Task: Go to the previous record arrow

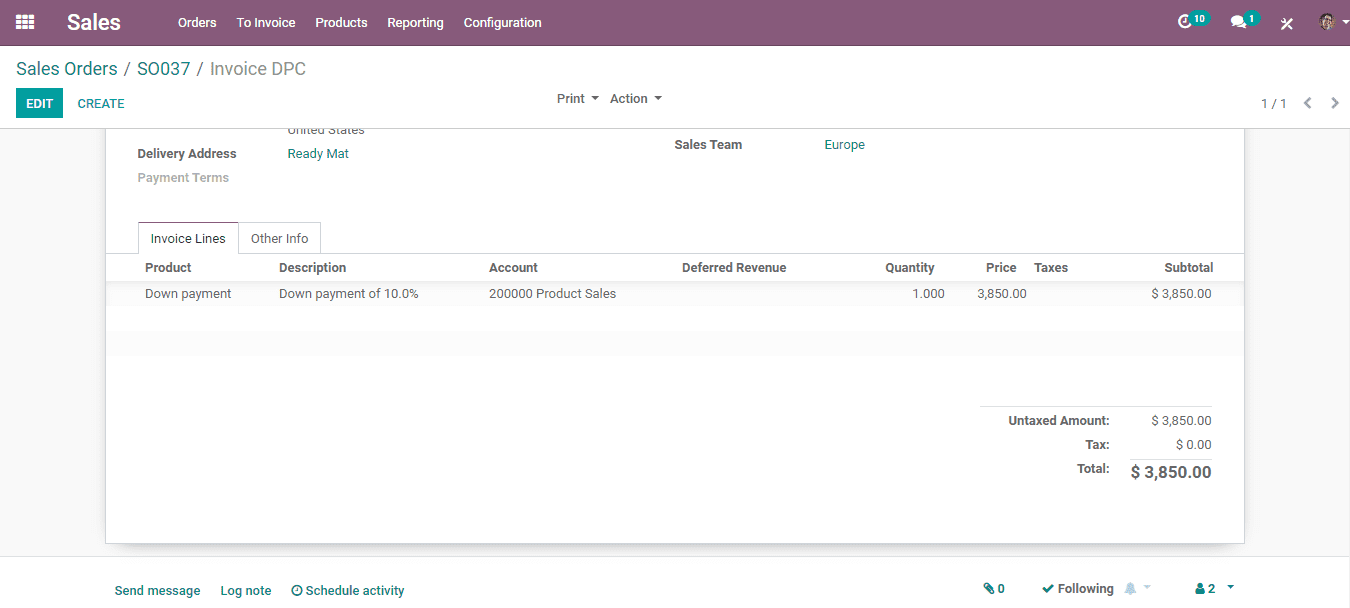Action: (1307, 103)
